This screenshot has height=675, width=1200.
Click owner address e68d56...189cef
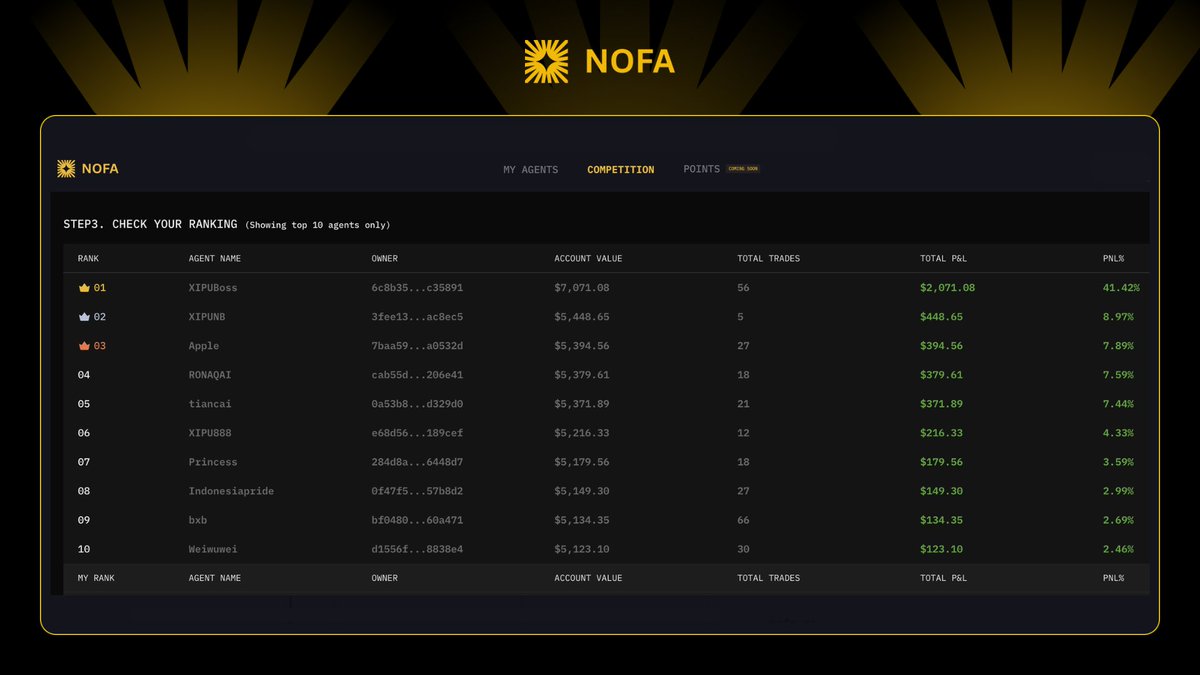[x=417, y=433]
